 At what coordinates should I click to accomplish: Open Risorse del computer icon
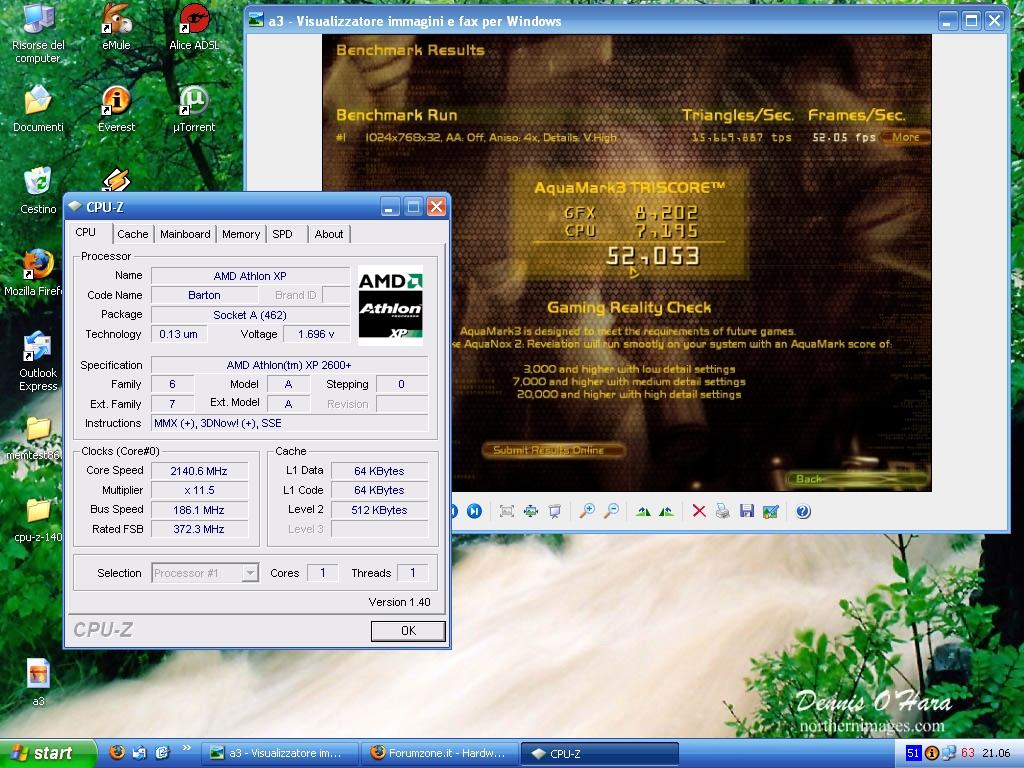[x=38, y=33]
